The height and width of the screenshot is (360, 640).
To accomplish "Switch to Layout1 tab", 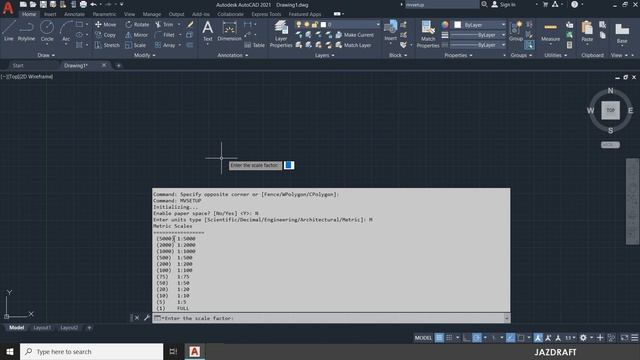I will (42, 327).
